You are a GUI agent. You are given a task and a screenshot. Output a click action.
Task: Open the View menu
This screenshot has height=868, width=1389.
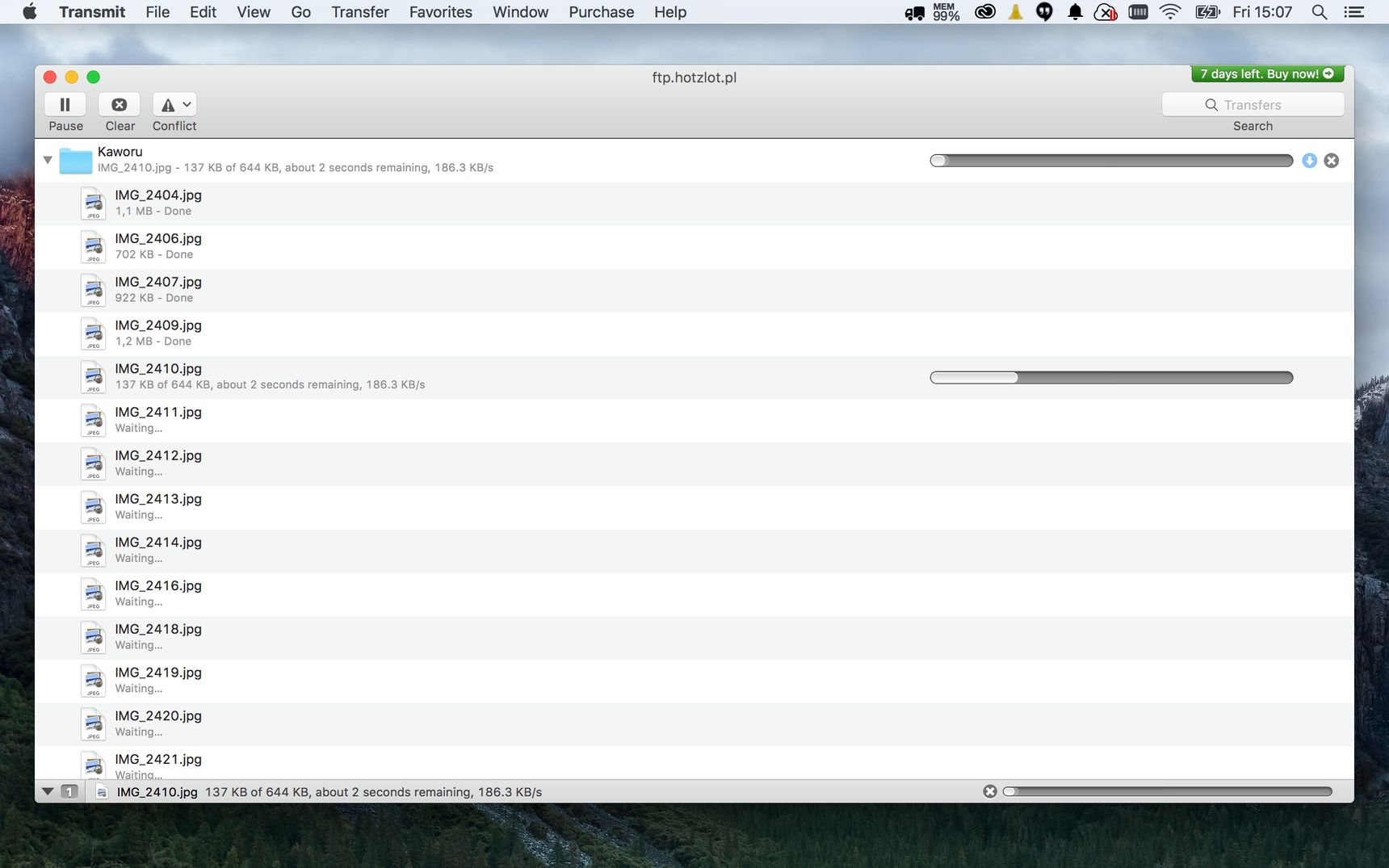254,12
